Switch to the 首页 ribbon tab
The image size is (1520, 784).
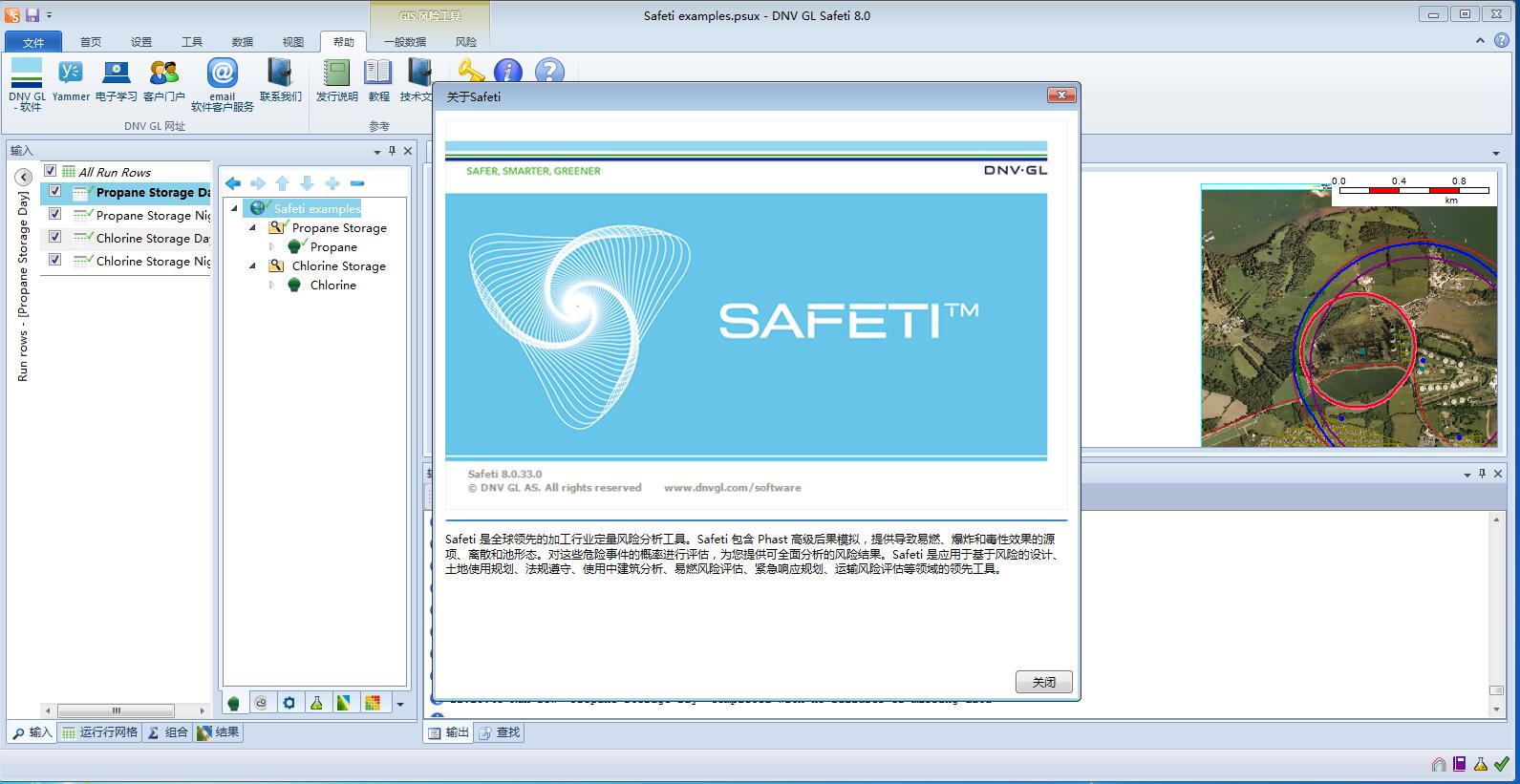tap(91, 42)
